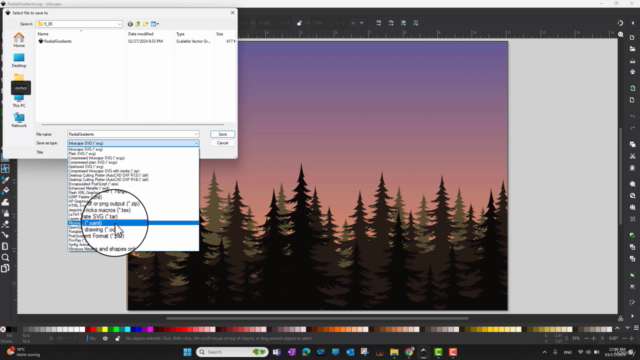640x360 pixels.
Task: Open This PC in places sidebar
Action: 19,101
